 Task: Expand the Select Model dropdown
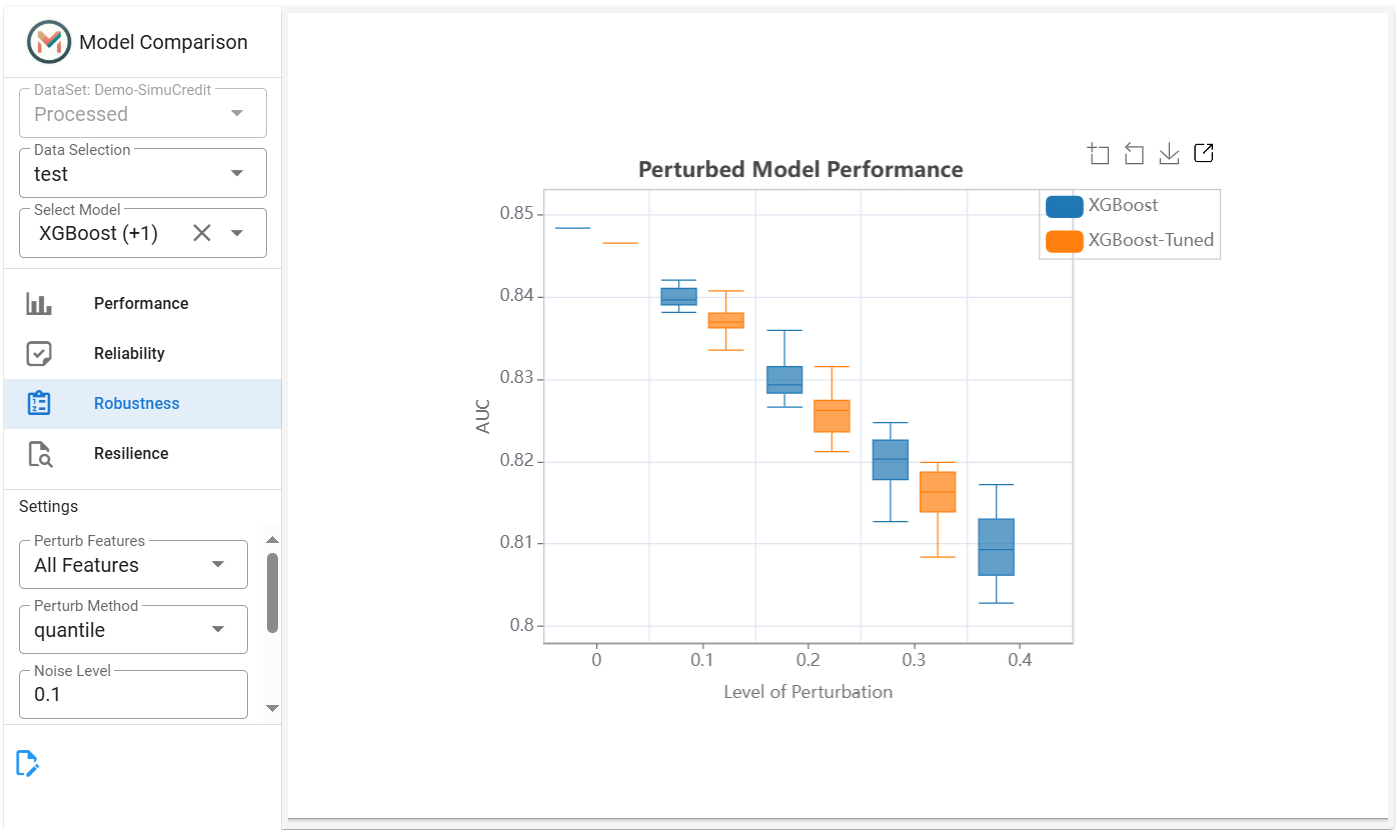pos(237,233)
